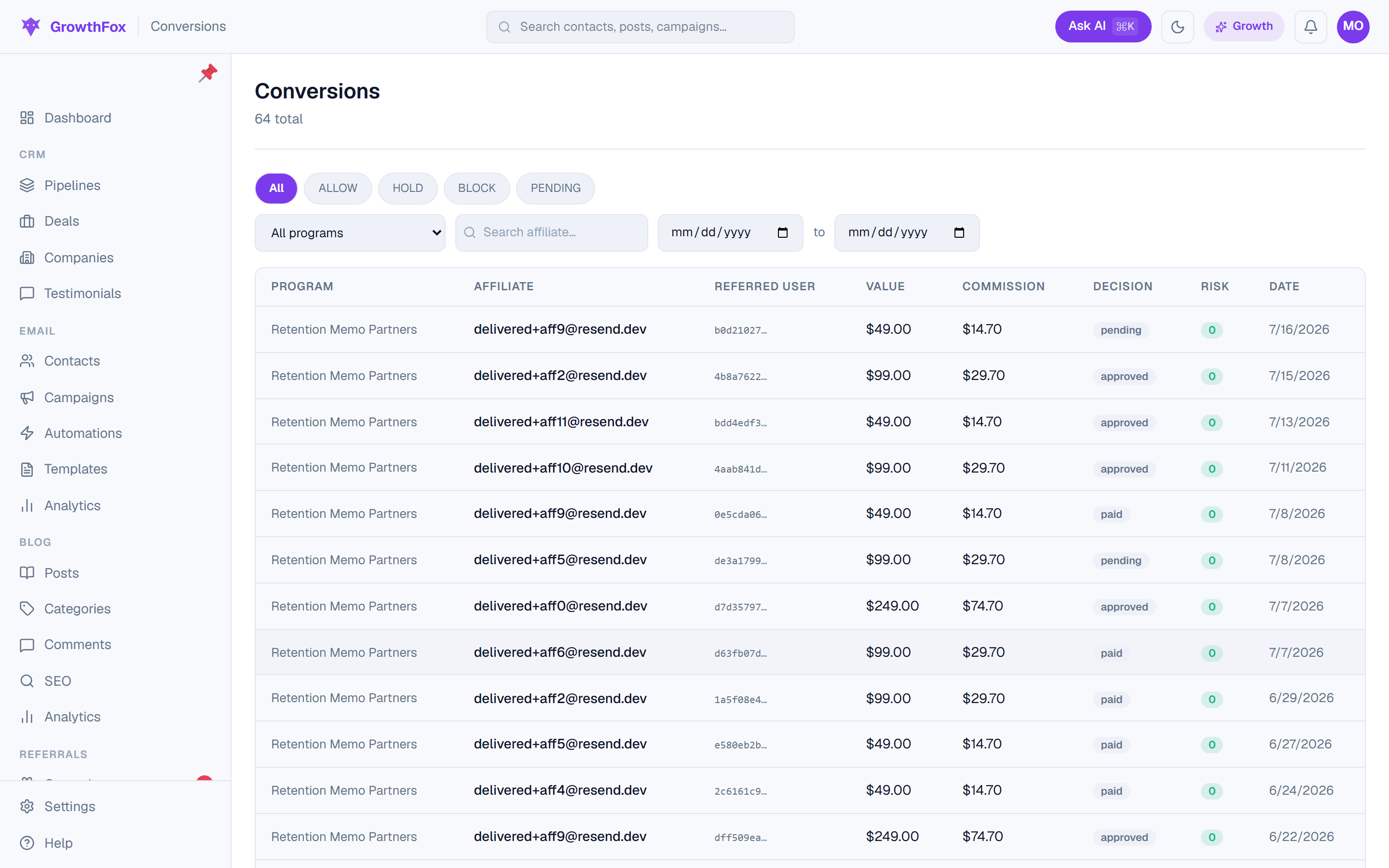Focus the global search contacts field
The height and width of the screenshot is (868, 1389).
(640, 27)
